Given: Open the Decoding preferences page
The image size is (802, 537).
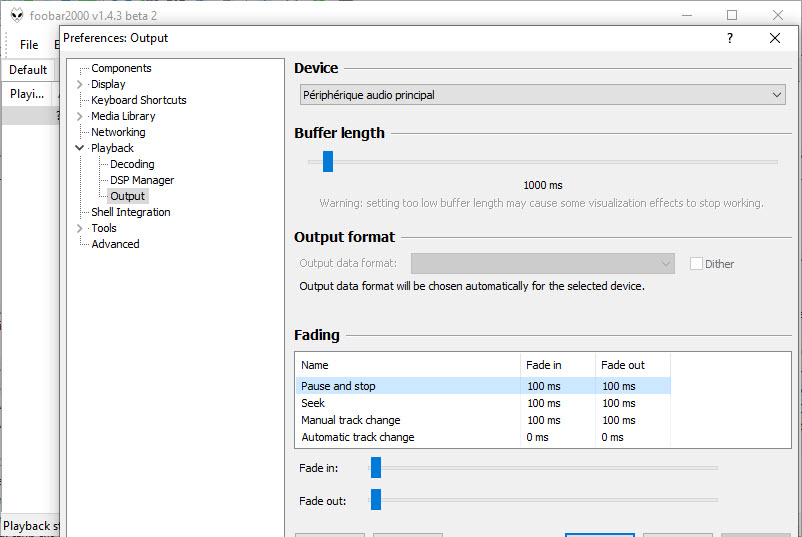Looking at the screenshot, I should point(132,164).
